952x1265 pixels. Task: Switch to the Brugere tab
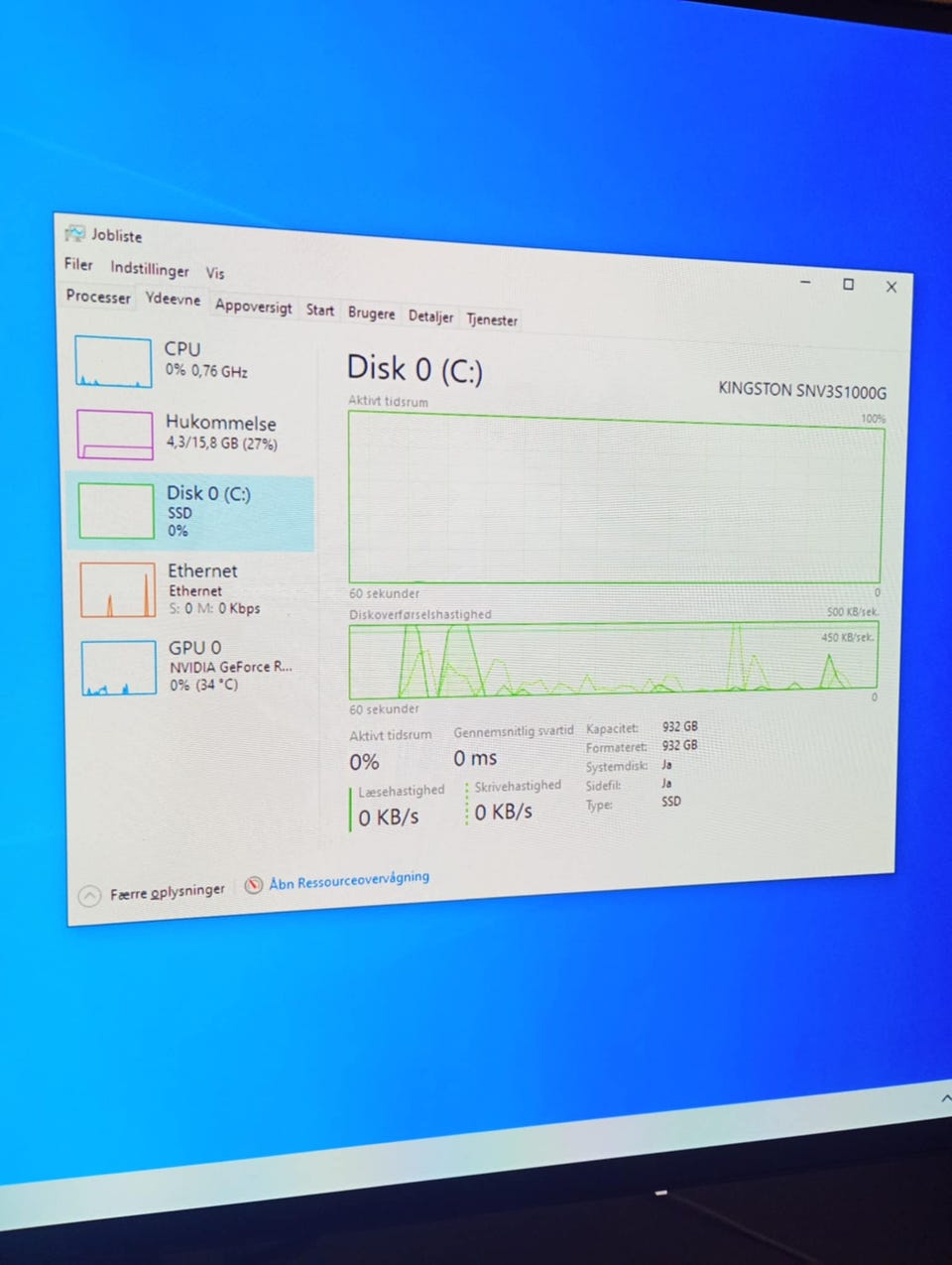pyautogui.click(x=371, y=313)
